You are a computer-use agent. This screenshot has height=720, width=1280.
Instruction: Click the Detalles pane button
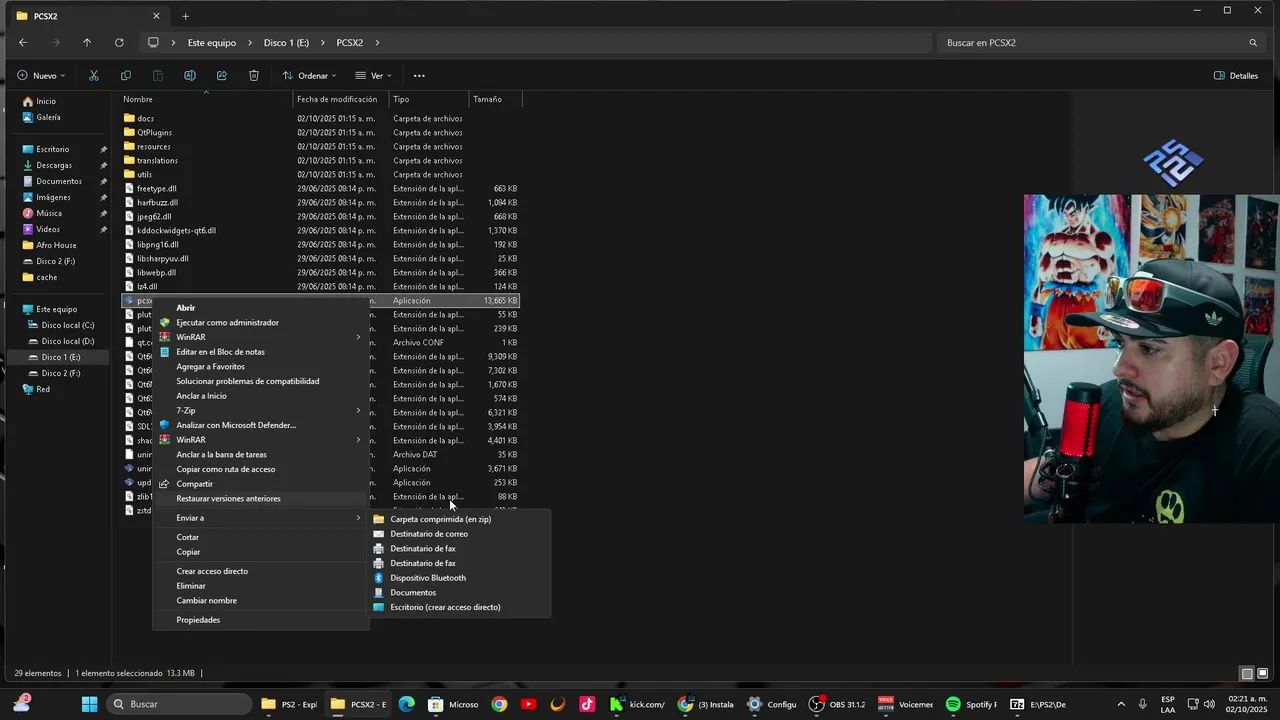[x=1236, y=75]
